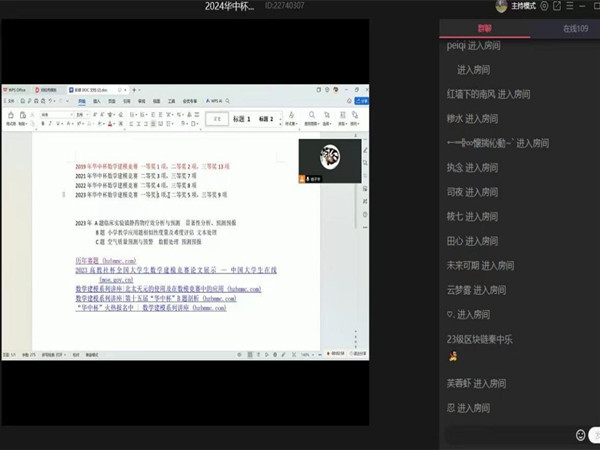Screen dimensions: 600x450
Task: Select the 视图 ribbon tab
Action: pyautogui.click(x=157, y=101)
